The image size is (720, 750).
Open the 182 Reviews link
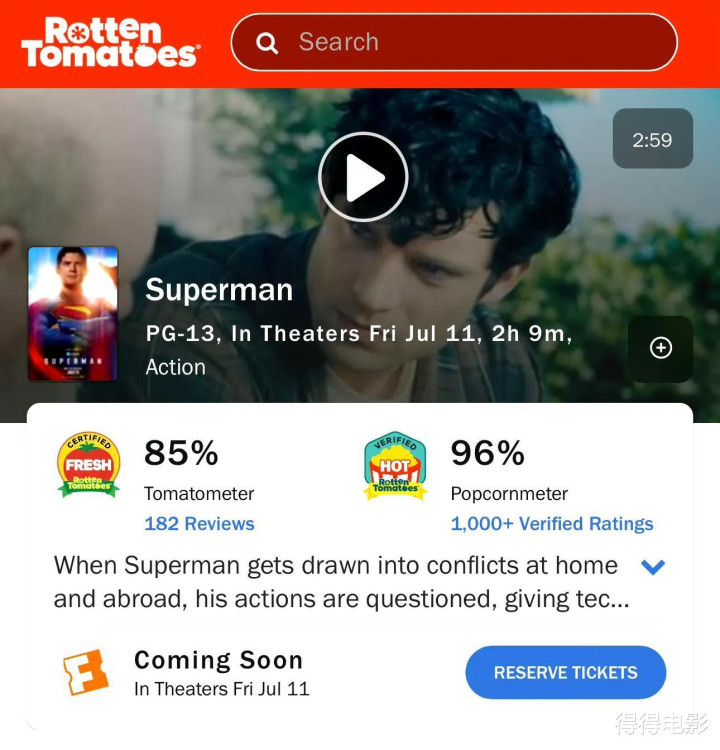tap(199, 524)
